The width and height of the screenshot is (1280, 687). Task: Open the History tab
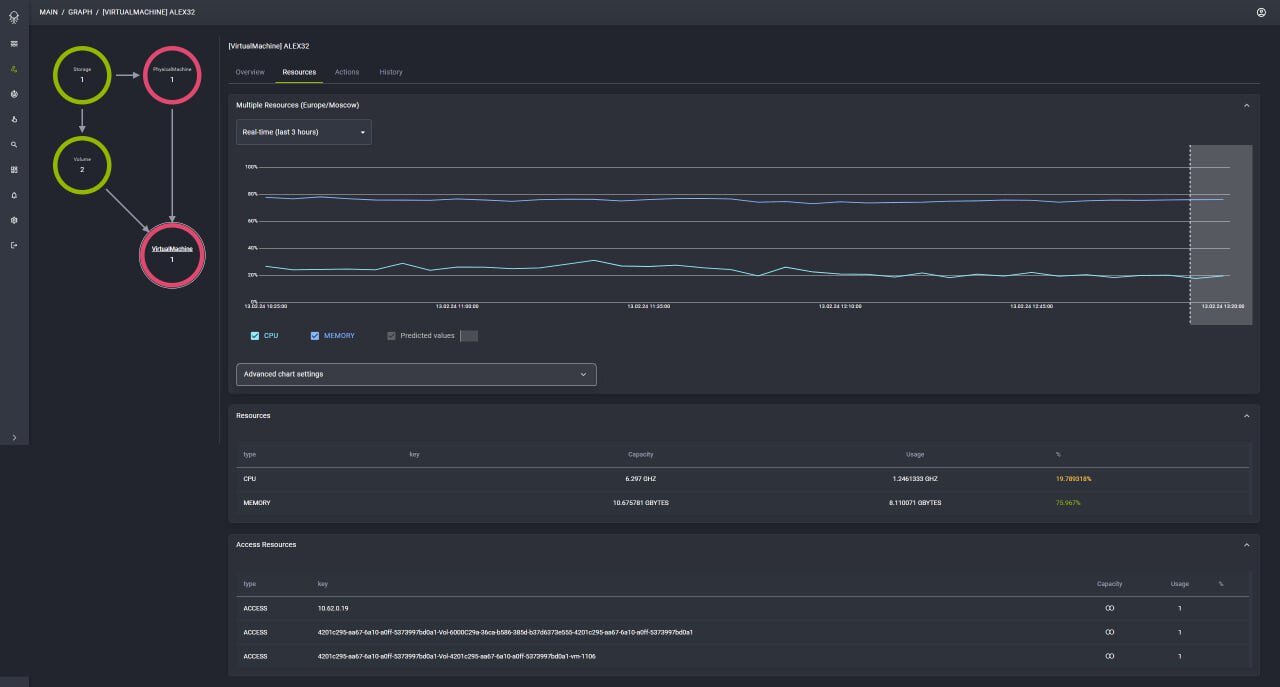[391, 72]
